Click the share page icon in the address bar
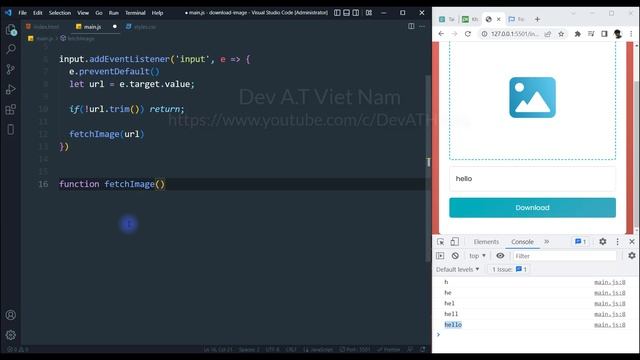The height and width of the screenshot is (360, 640). click(x=548, y=34)
